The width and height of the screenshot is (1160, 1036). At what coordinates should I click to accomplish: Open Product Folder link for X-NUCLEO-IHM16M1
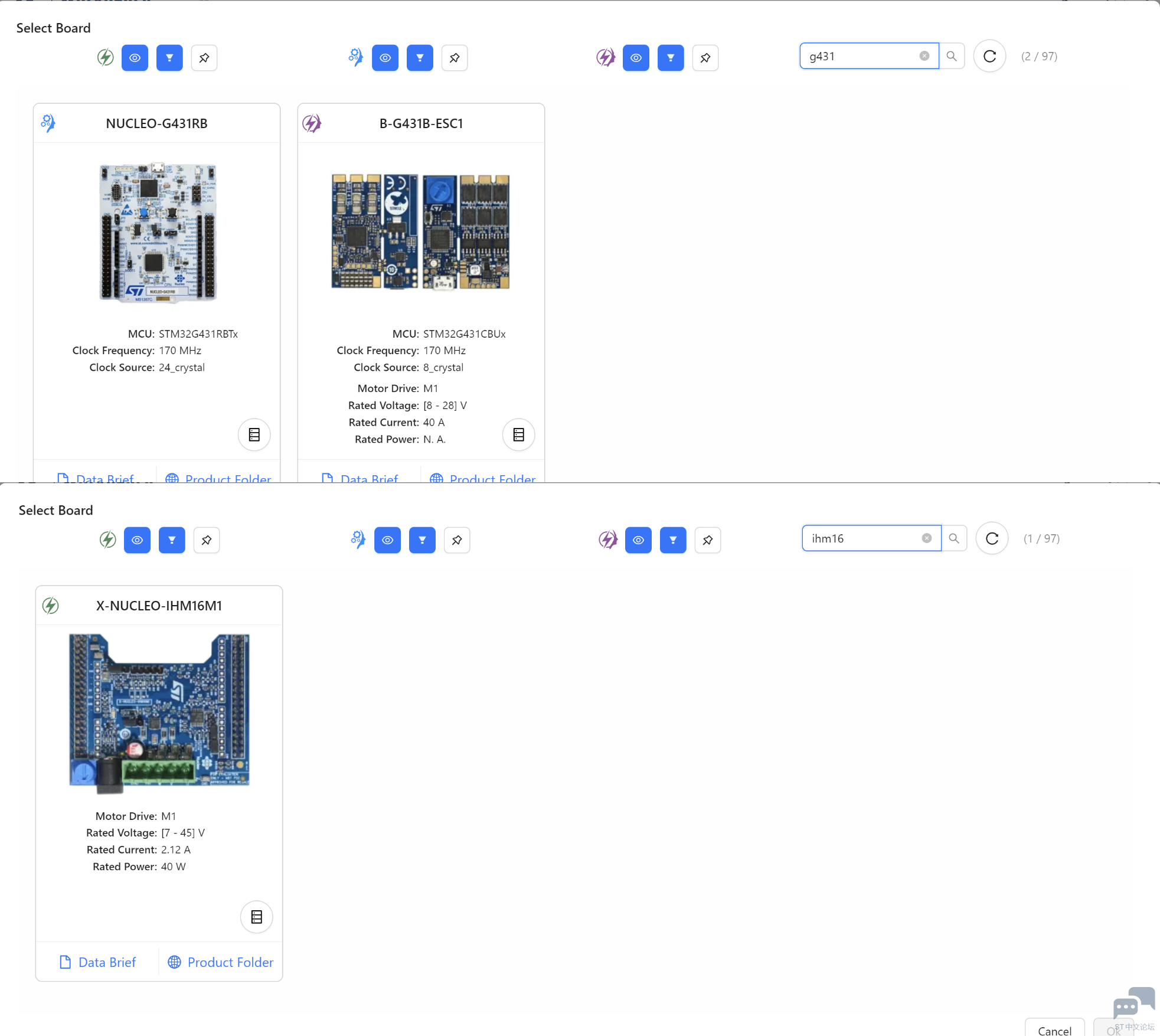[221, 962]
